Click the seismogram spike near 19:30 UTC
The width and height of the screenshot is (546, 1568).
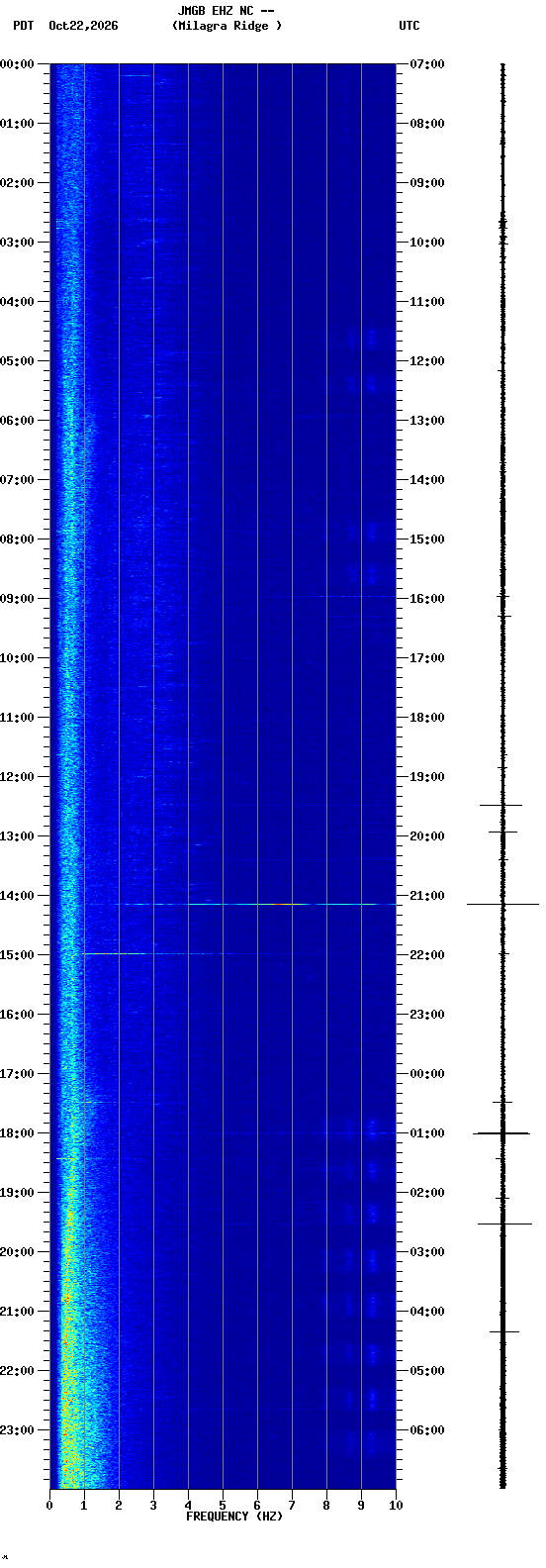click(500, 805)
